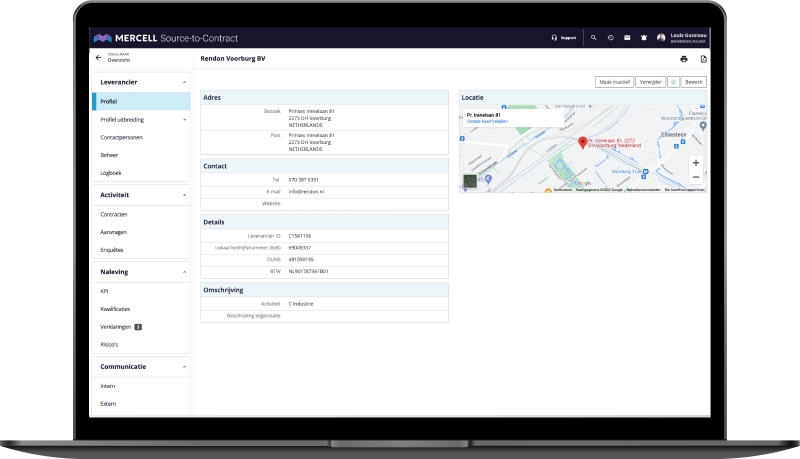Open Contactpersonen in the sidebar

pyautogui.click(x=121, y=138)
